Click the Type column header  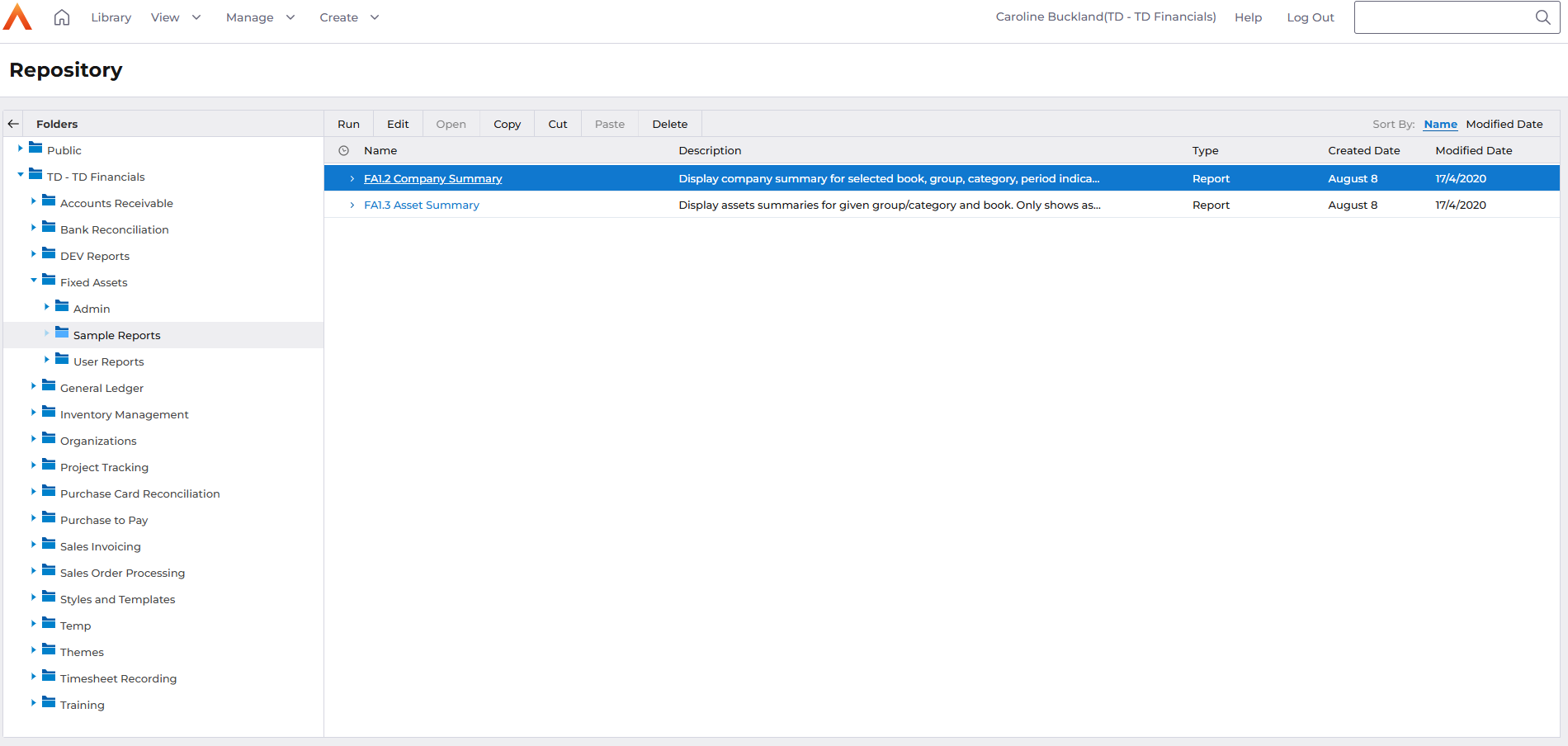click(x=1206, y=150)
